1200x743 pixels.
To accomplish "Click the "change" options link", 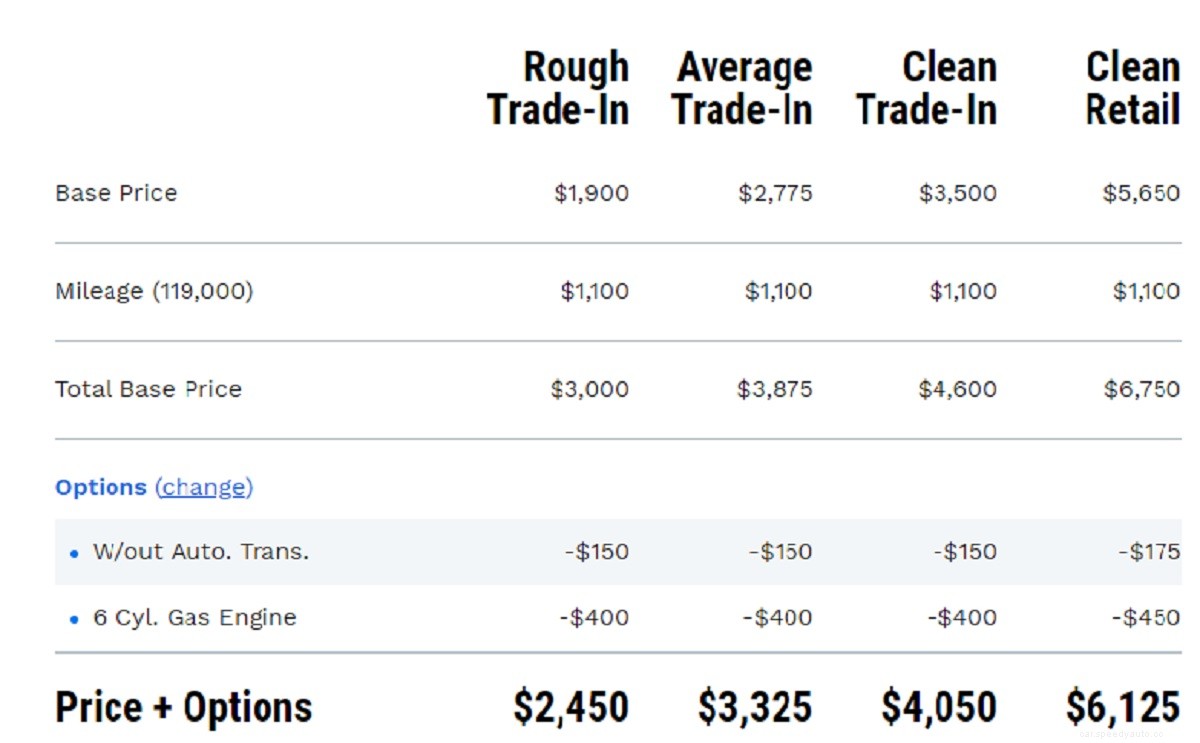I will coord(204,487).
